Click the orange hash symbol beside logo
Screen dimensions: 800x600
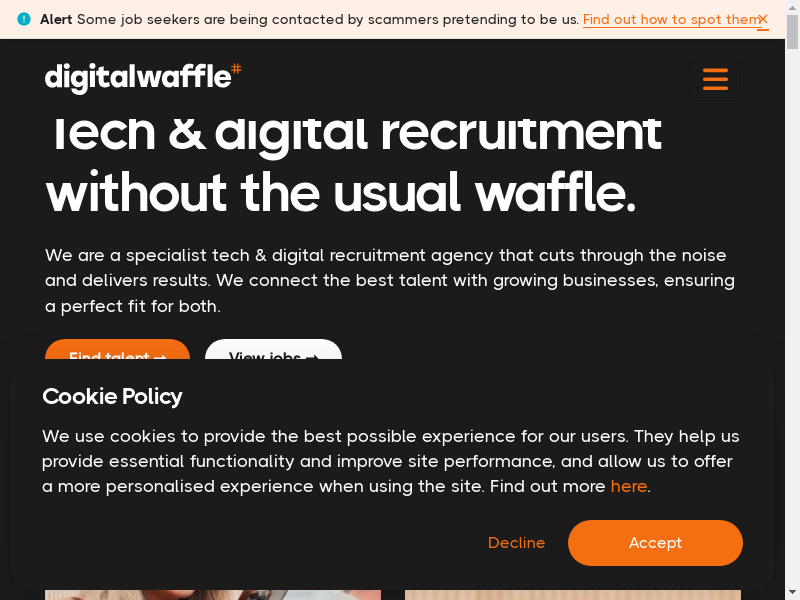tap(236, 68)
